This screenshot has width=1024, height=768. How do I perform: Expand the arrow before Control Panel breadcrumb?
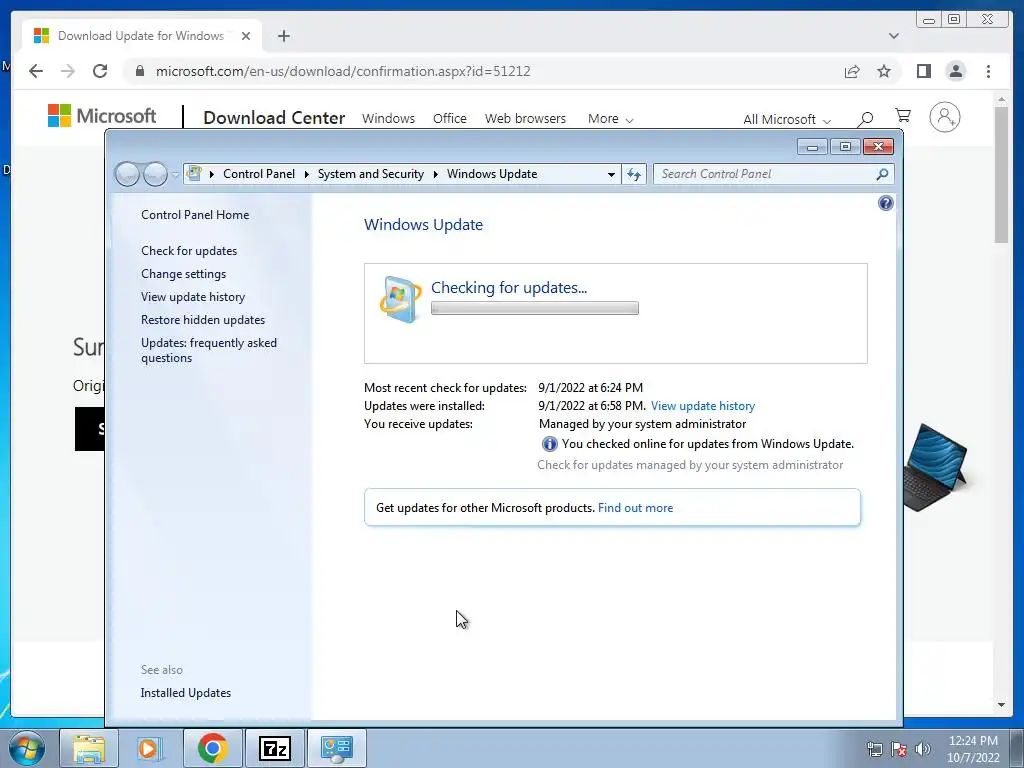212,174
